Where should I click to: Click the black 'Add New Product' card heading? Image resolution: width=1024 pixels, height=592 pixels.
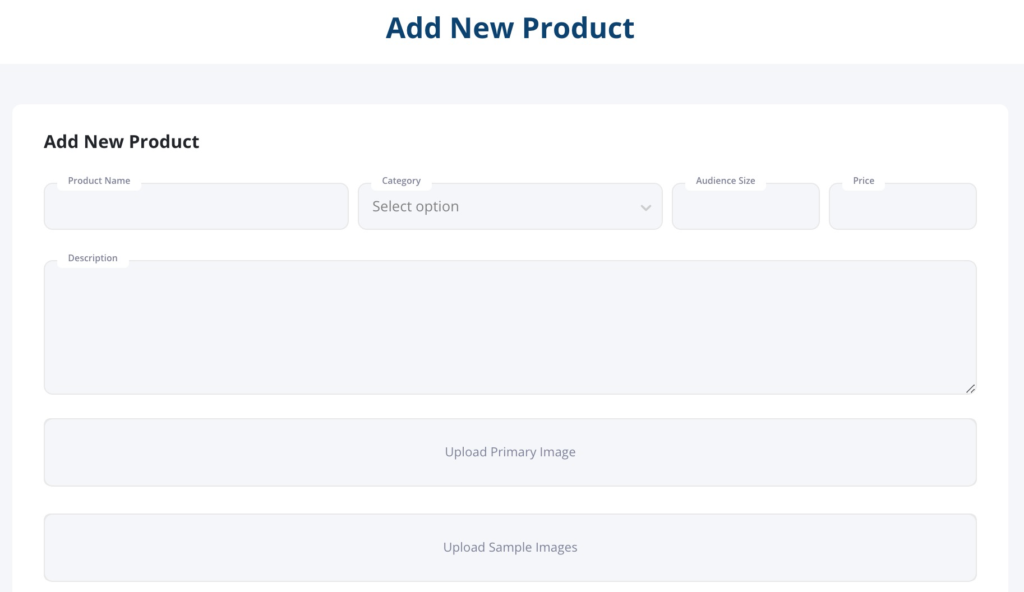tap(121, 142)
